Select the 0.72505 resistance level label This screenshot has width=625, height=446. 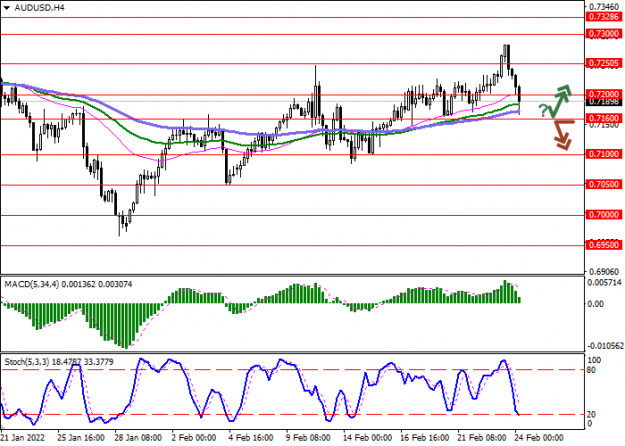tap(604, 63)
